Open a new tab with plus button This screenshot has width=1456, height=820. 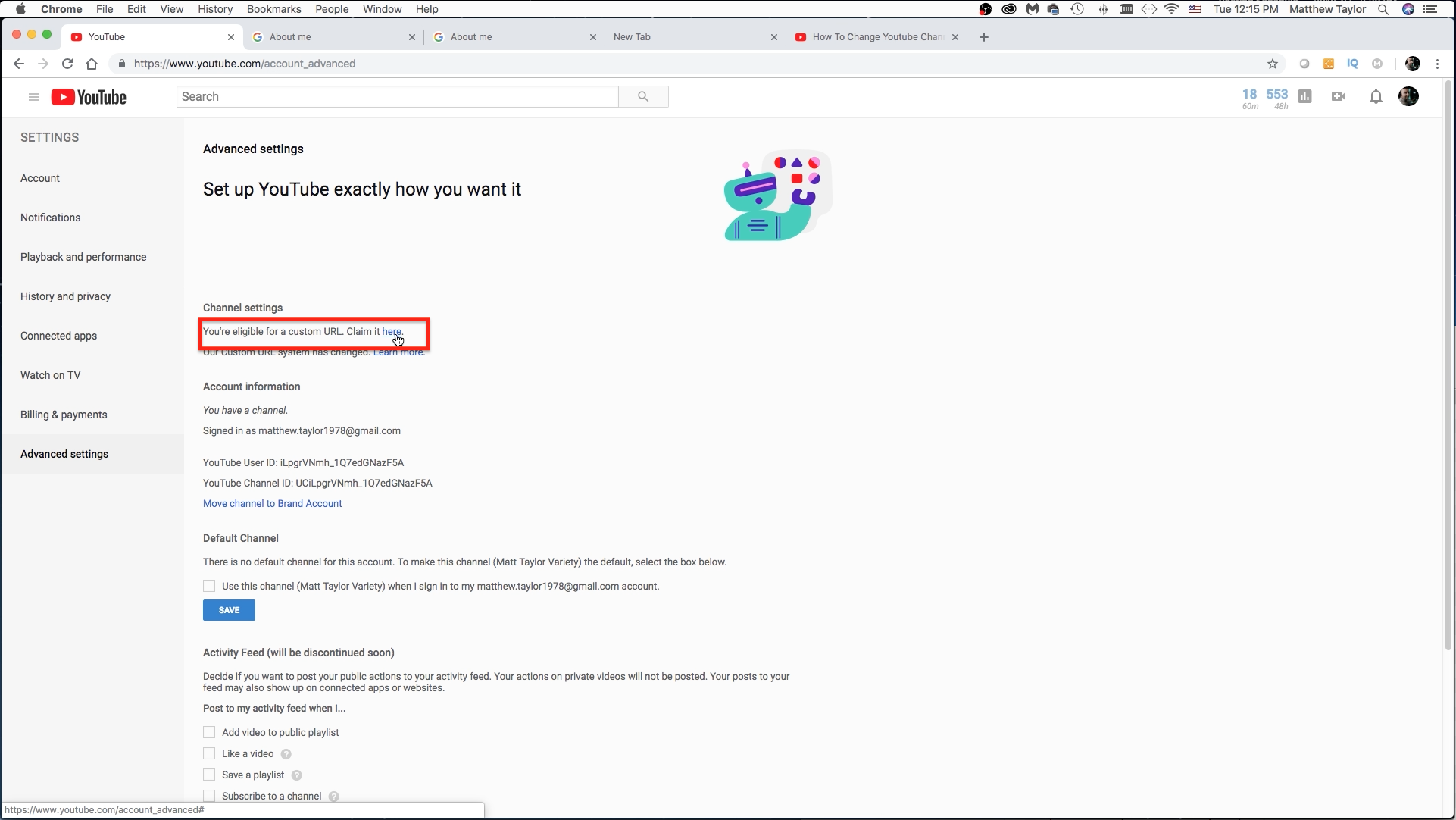click(983, 37)
